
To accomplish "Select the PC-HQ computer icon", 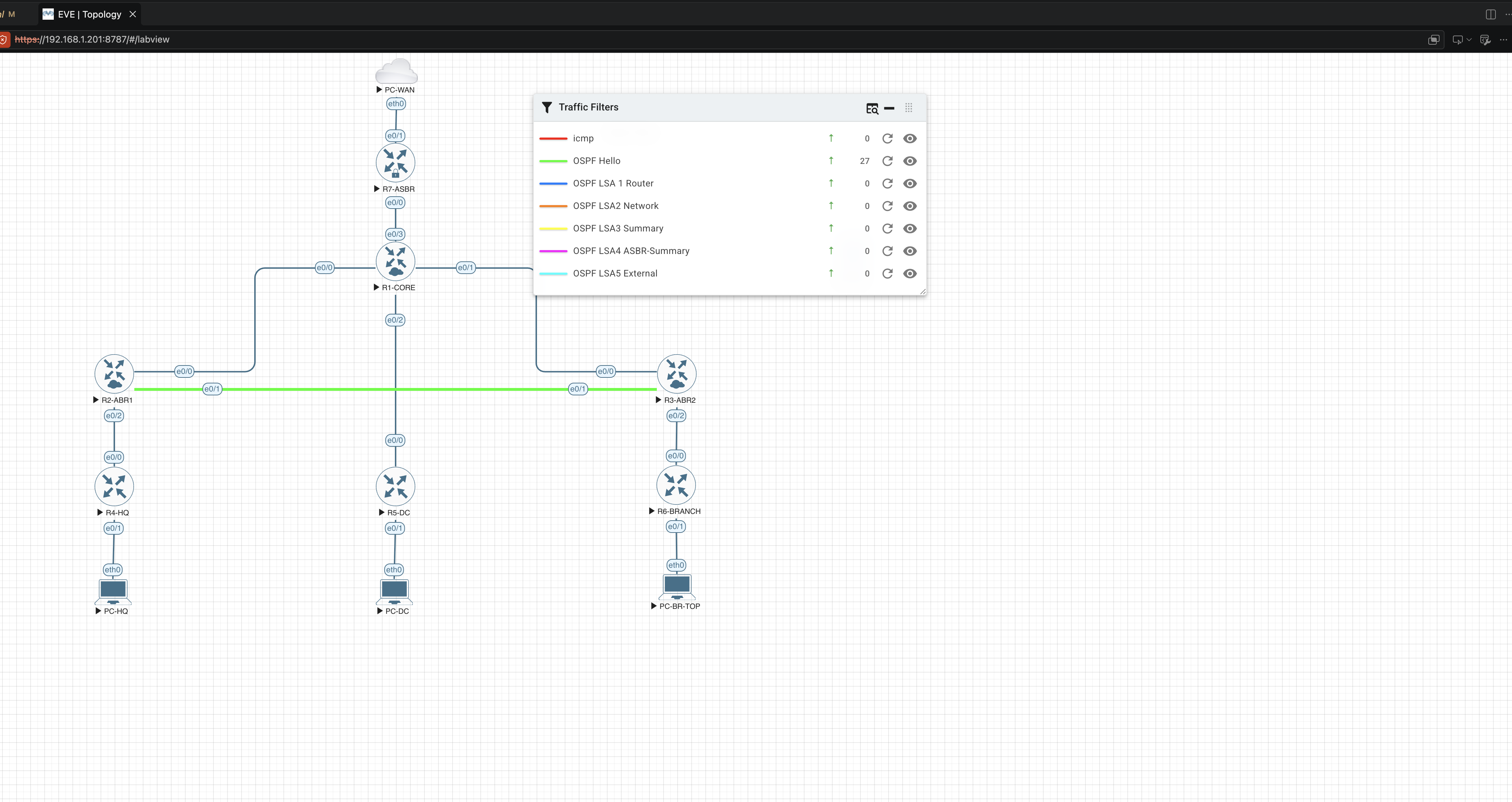I will tap(113, 592).
